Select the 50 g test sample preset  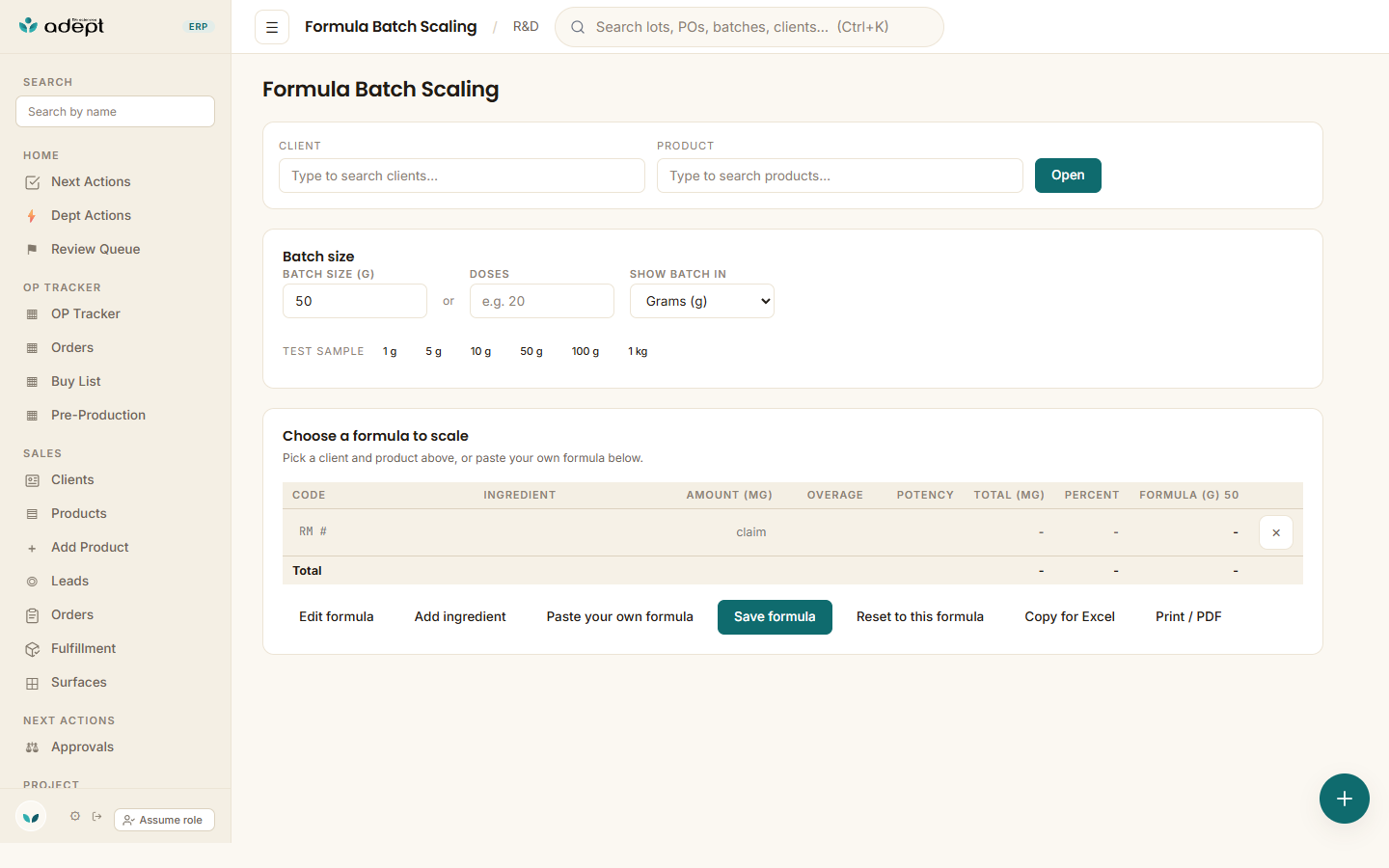tap(531, 352)
